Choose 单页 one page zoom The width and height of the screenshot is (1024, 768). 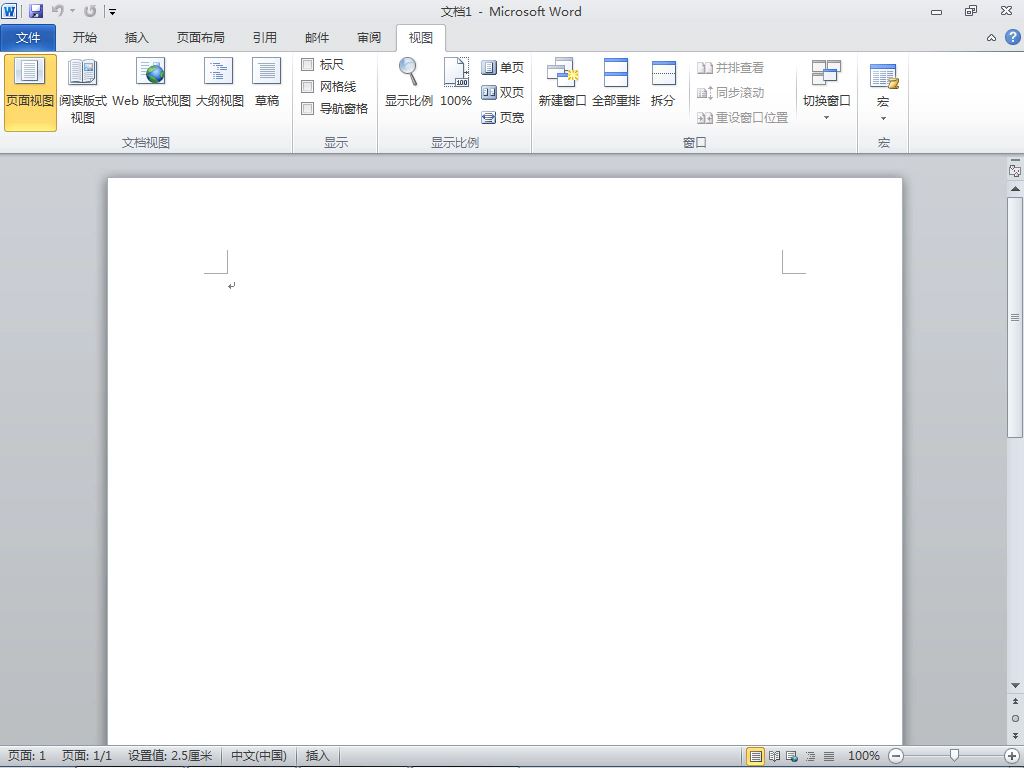pyautogui.click(x=502, y=67)
